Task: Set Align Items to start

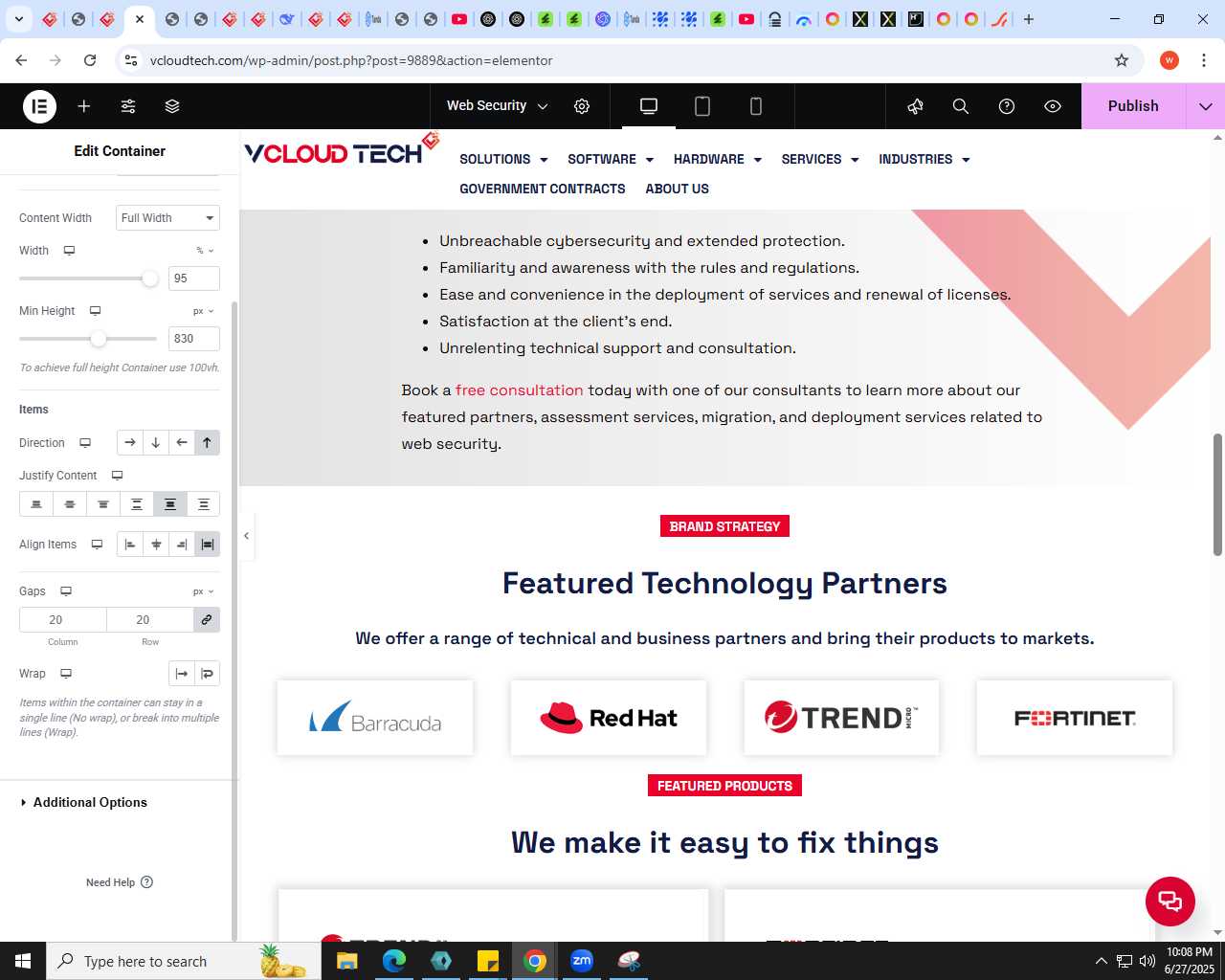Action: pos(130,545)
